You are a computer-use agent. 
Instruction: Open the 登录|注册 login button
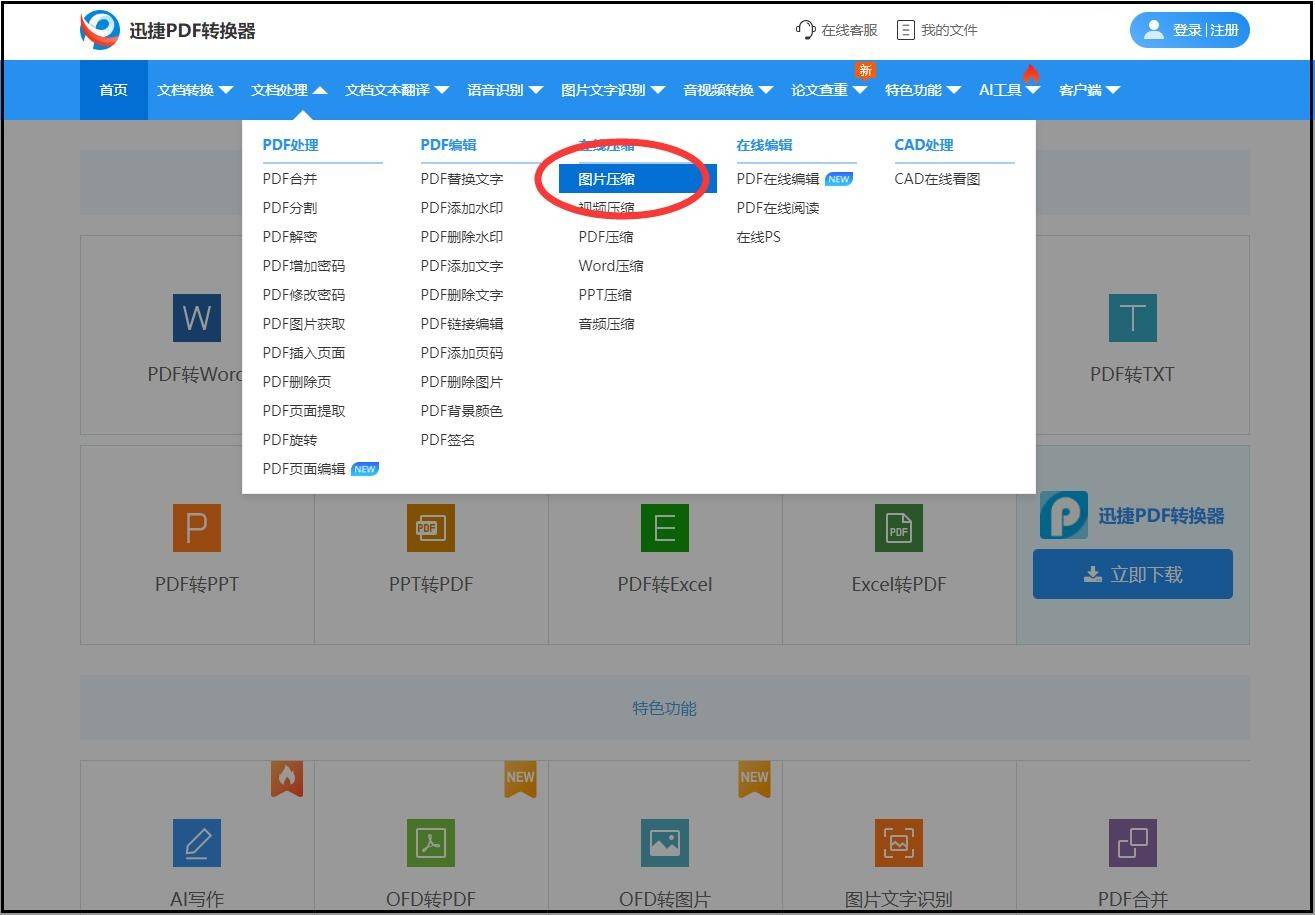click(1189, 29)
